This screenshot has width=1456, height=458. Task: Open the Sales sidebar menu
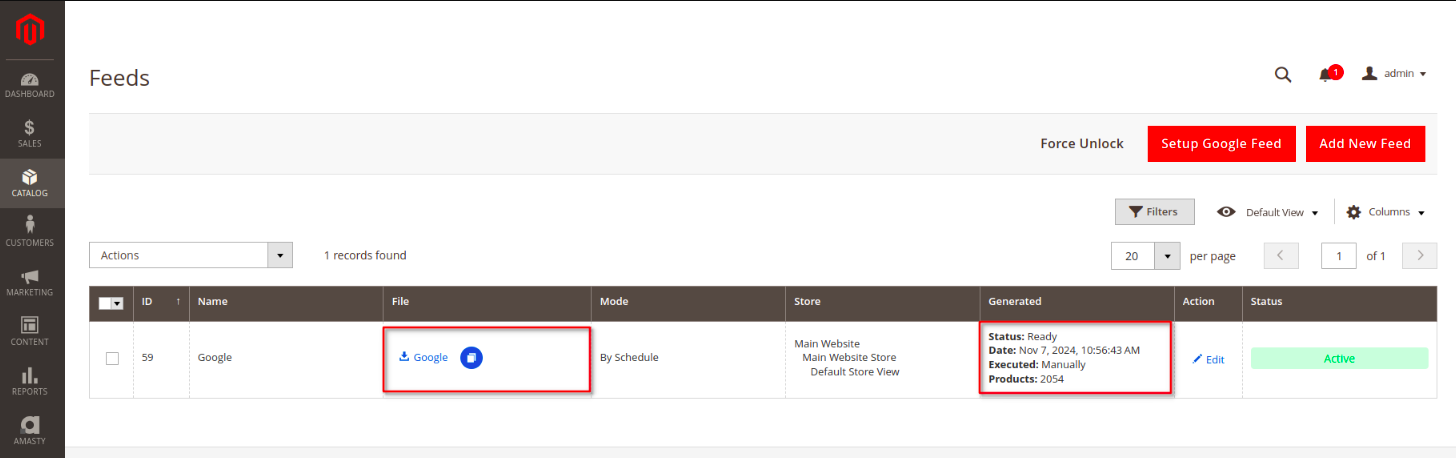(30, 134)
